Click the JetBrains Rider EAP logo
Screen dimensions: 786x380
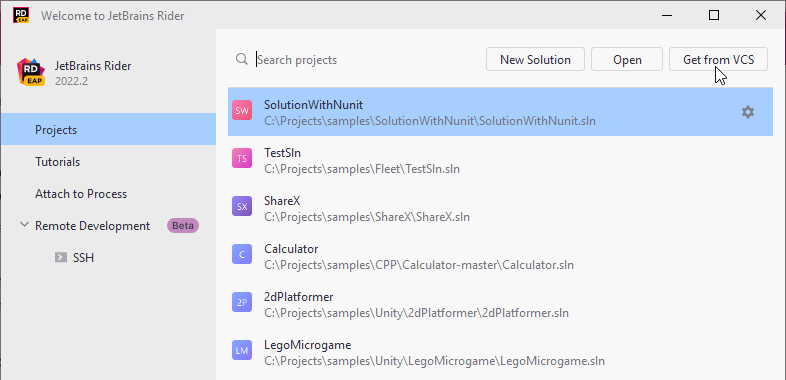pos(31,72)
